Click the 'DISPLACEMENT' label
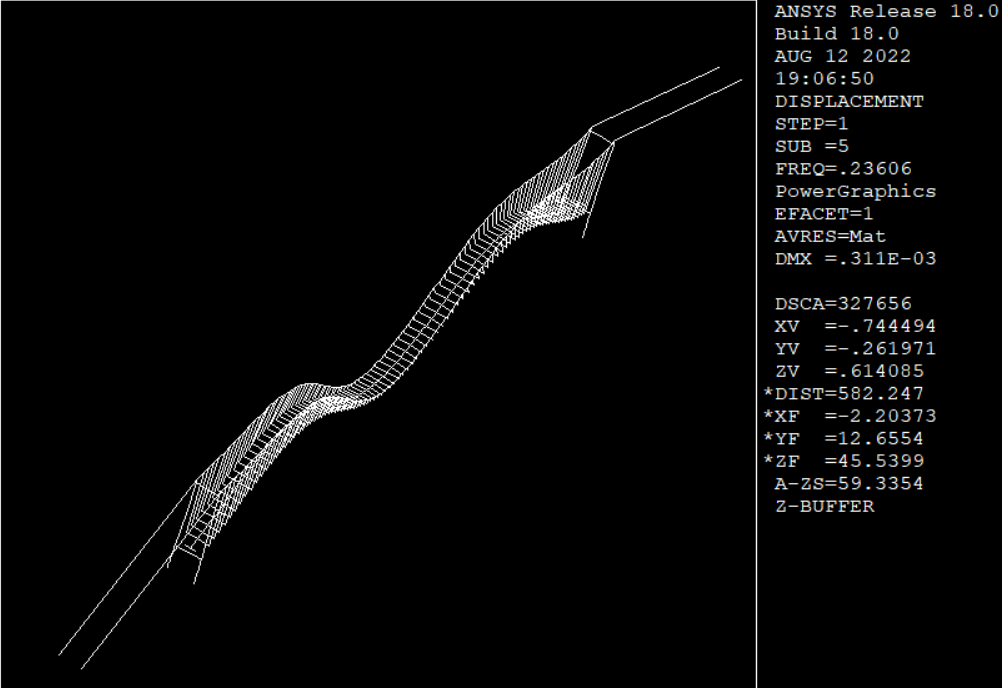The height and width of the screenshot is (688, 1002). 849,102
